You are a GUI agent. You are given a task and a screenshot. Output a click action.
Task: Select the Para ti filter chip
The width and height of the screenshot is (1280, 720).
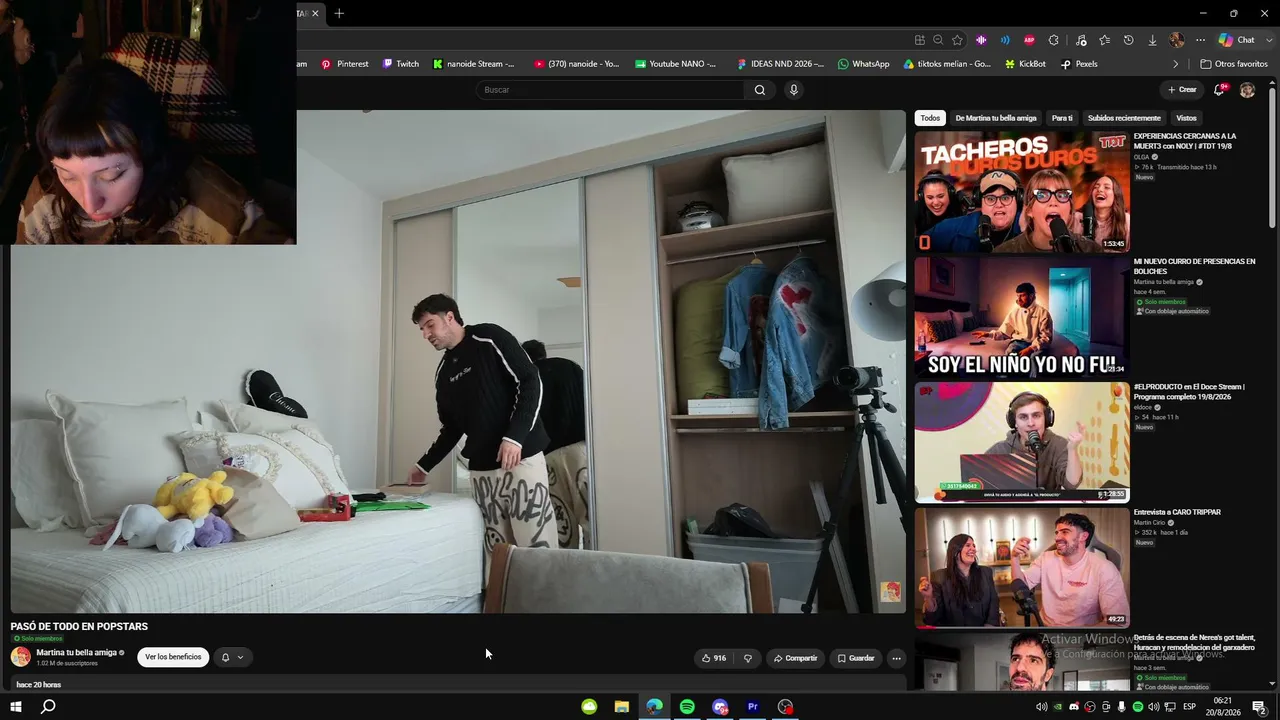point(1062,118)
